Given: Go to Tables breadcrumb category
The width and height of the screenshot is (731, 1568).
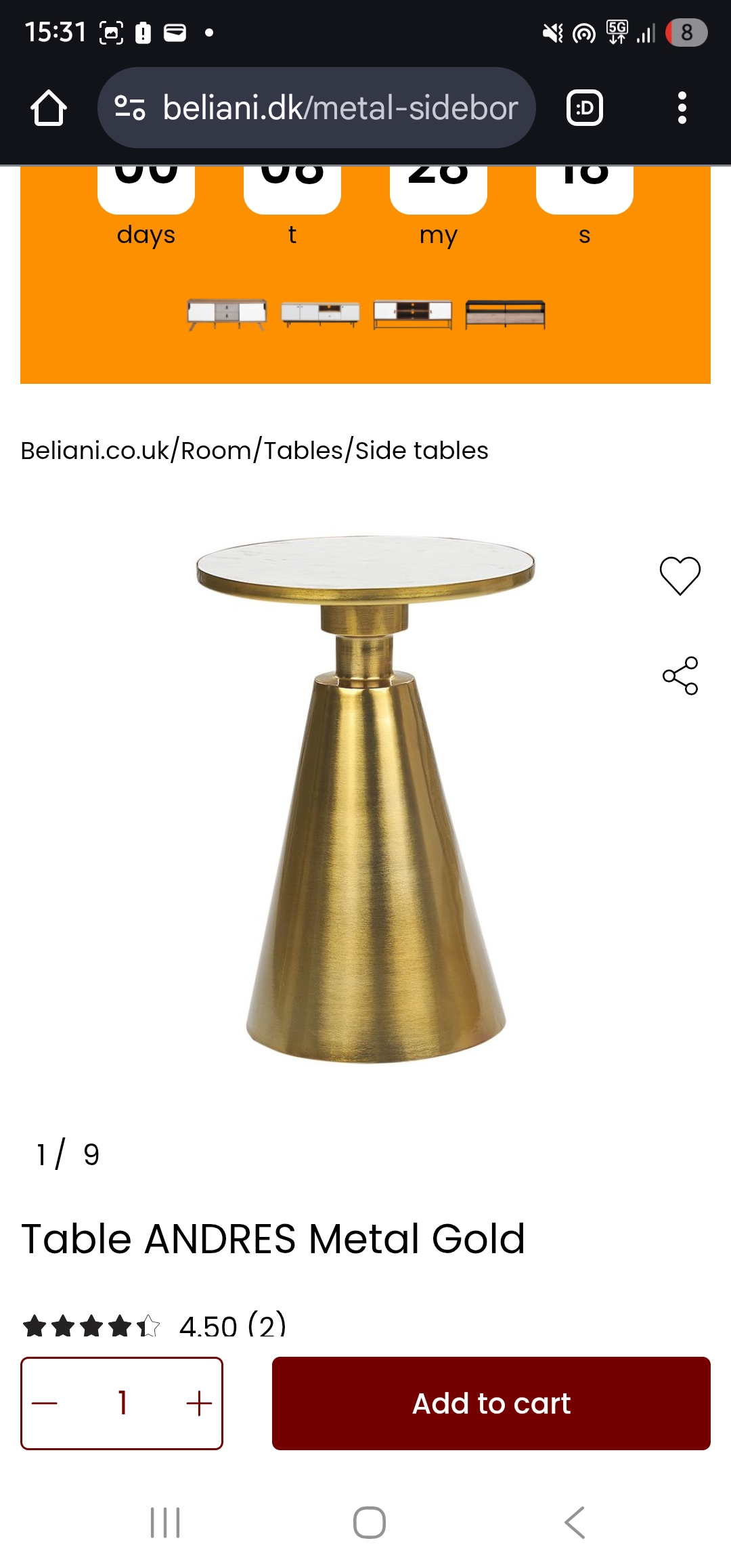Looking at the screenshot, I should click(303, 450).
